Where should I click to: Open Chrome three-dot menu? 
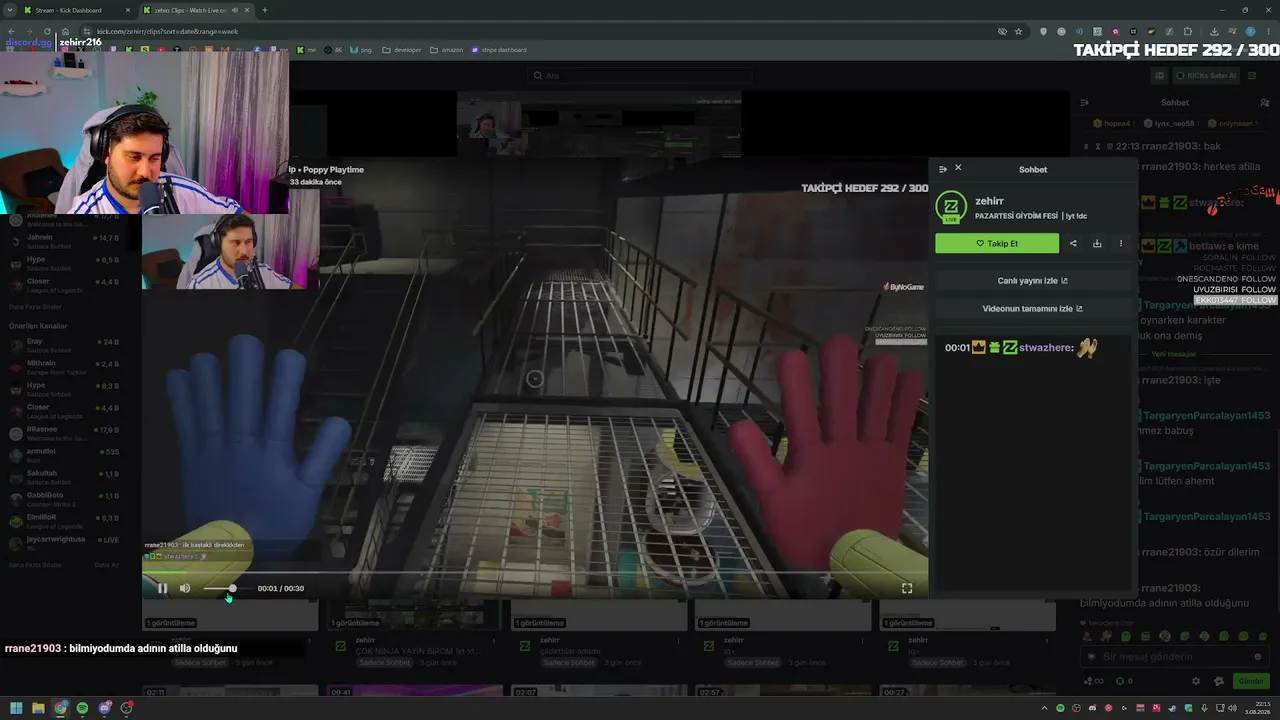[1268, 31]
